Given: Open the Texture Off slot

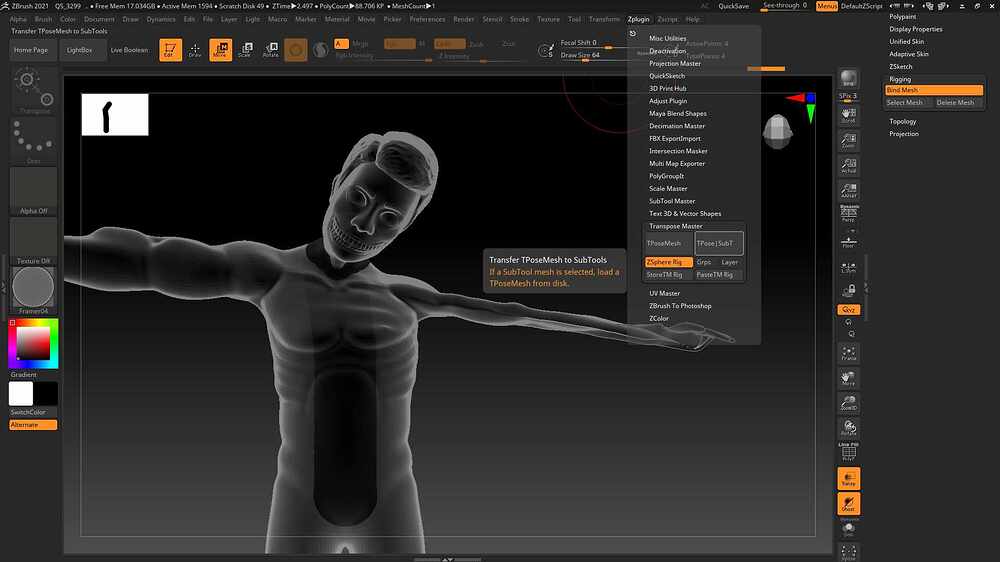Looking at the screenshot, I should [x=34, y=241].
